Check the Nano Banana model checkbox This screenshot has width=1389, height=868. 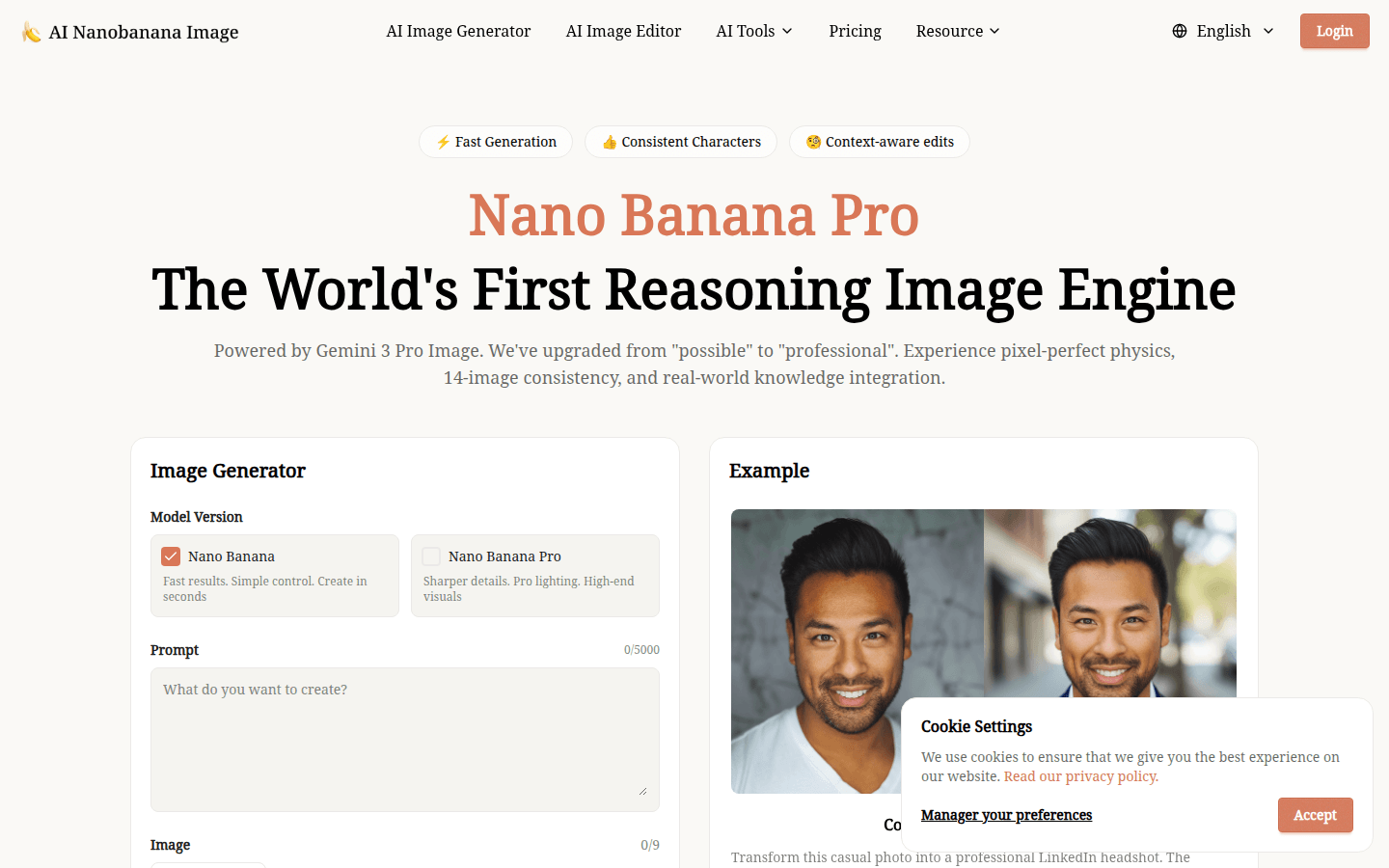(171, 556)
